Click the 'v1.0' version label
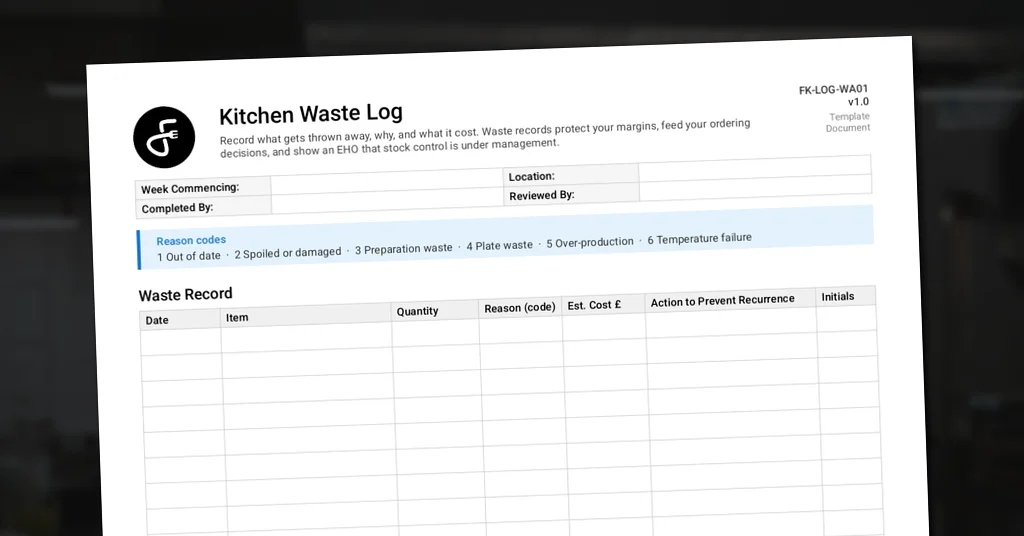Image resolution: width=1024 pixels, height=536 pixels. click(x=858, y=102)
